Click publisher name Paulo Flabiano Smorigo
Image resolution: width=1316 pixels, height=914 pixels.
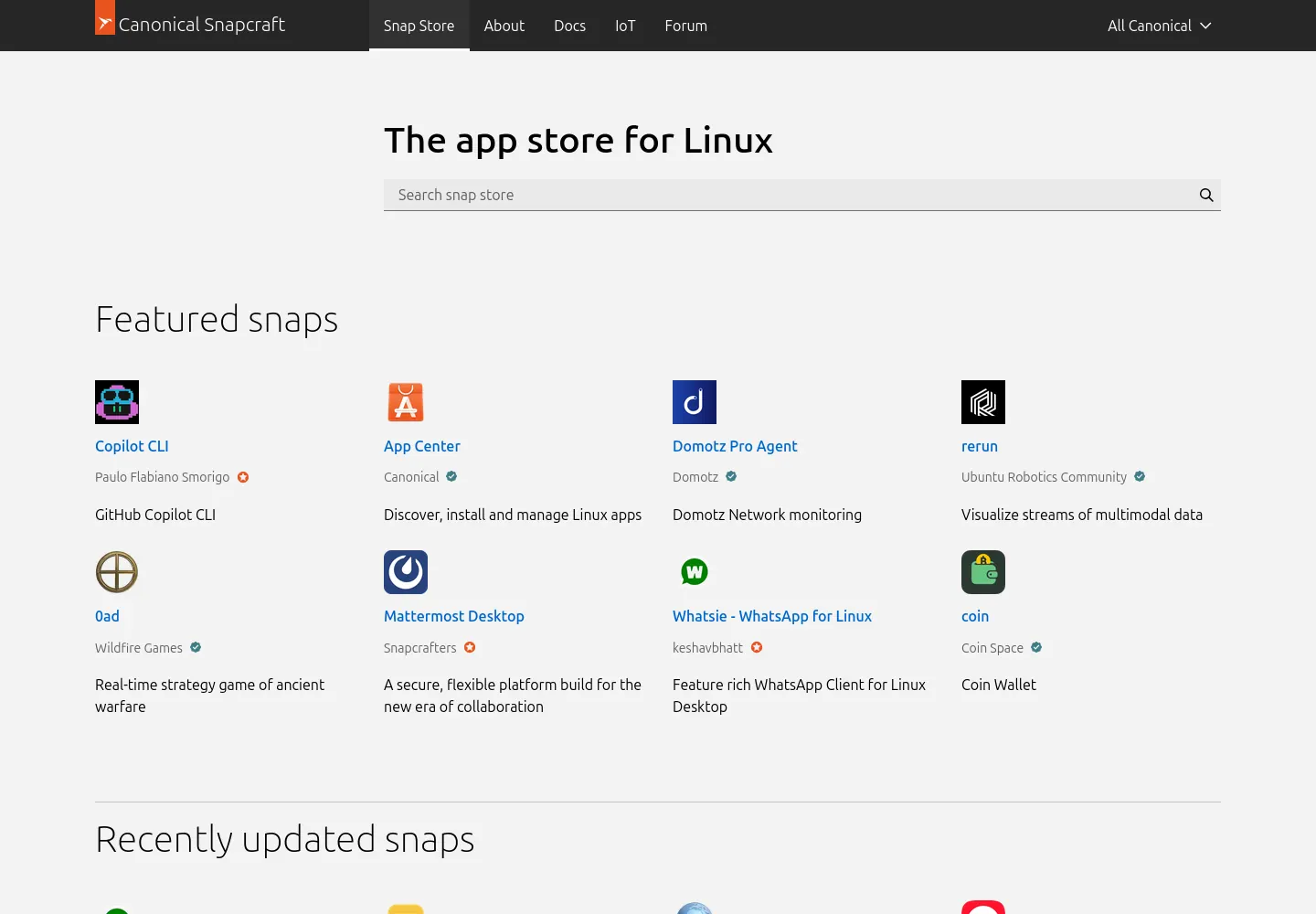(x=162, y=477)
